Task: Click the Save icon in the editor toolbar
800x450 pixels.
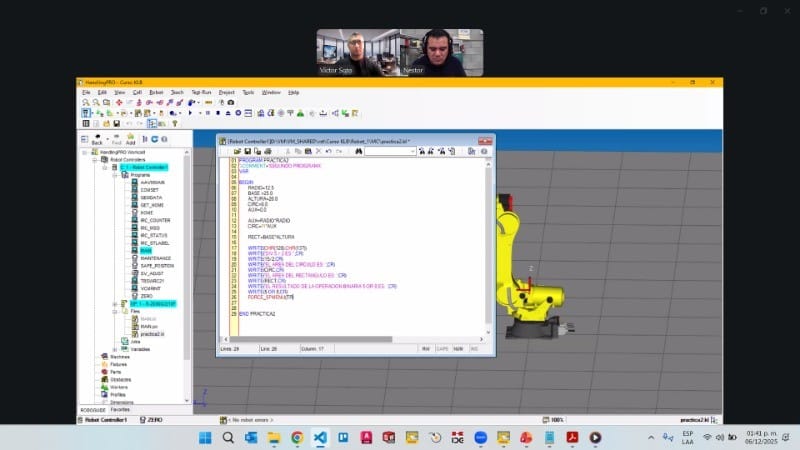Action: tap(245, 151)
